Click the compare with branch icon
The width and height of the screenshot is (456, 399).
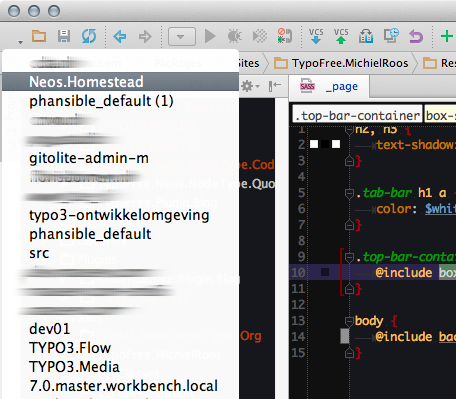pos(366,36)
